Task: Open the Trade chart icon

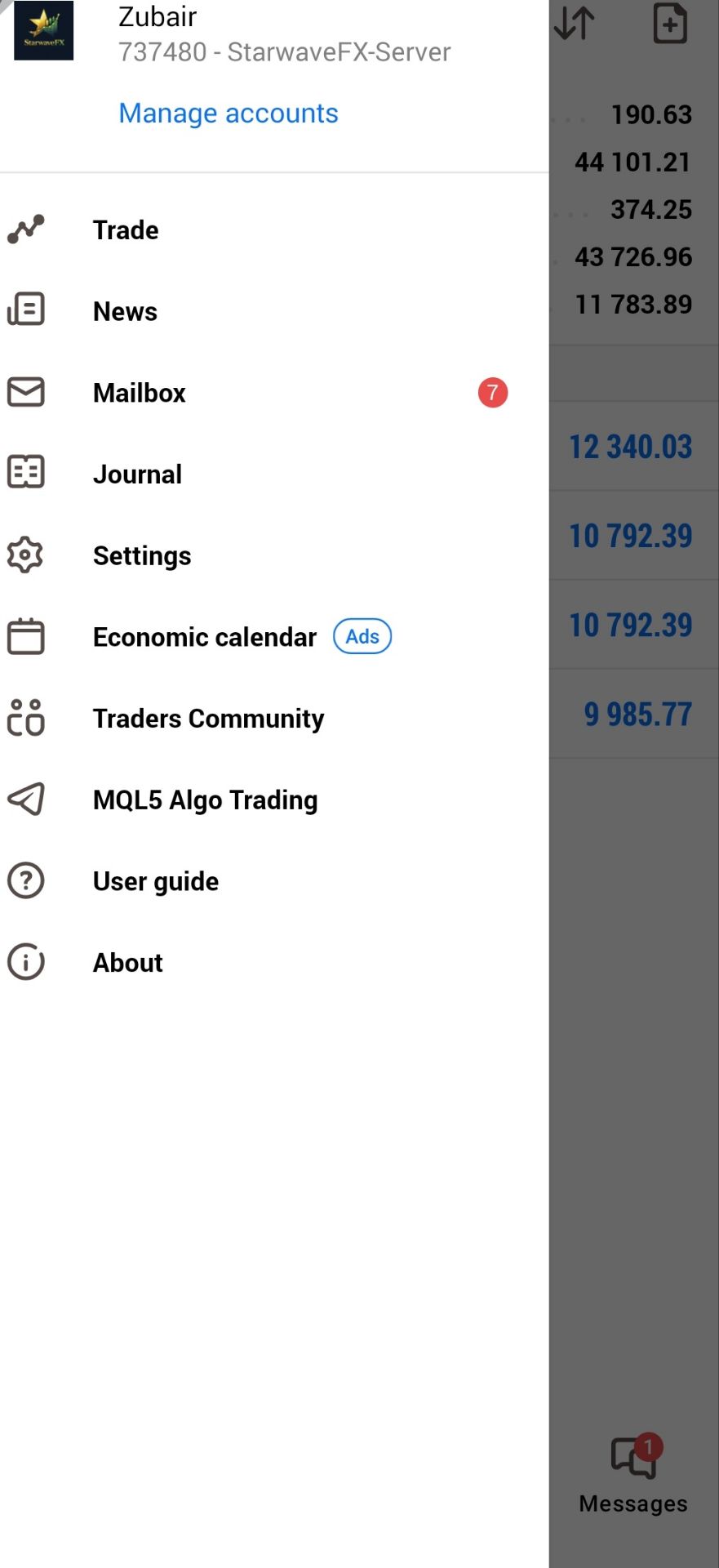Action: pyautogui.click(x=25, y=229)
